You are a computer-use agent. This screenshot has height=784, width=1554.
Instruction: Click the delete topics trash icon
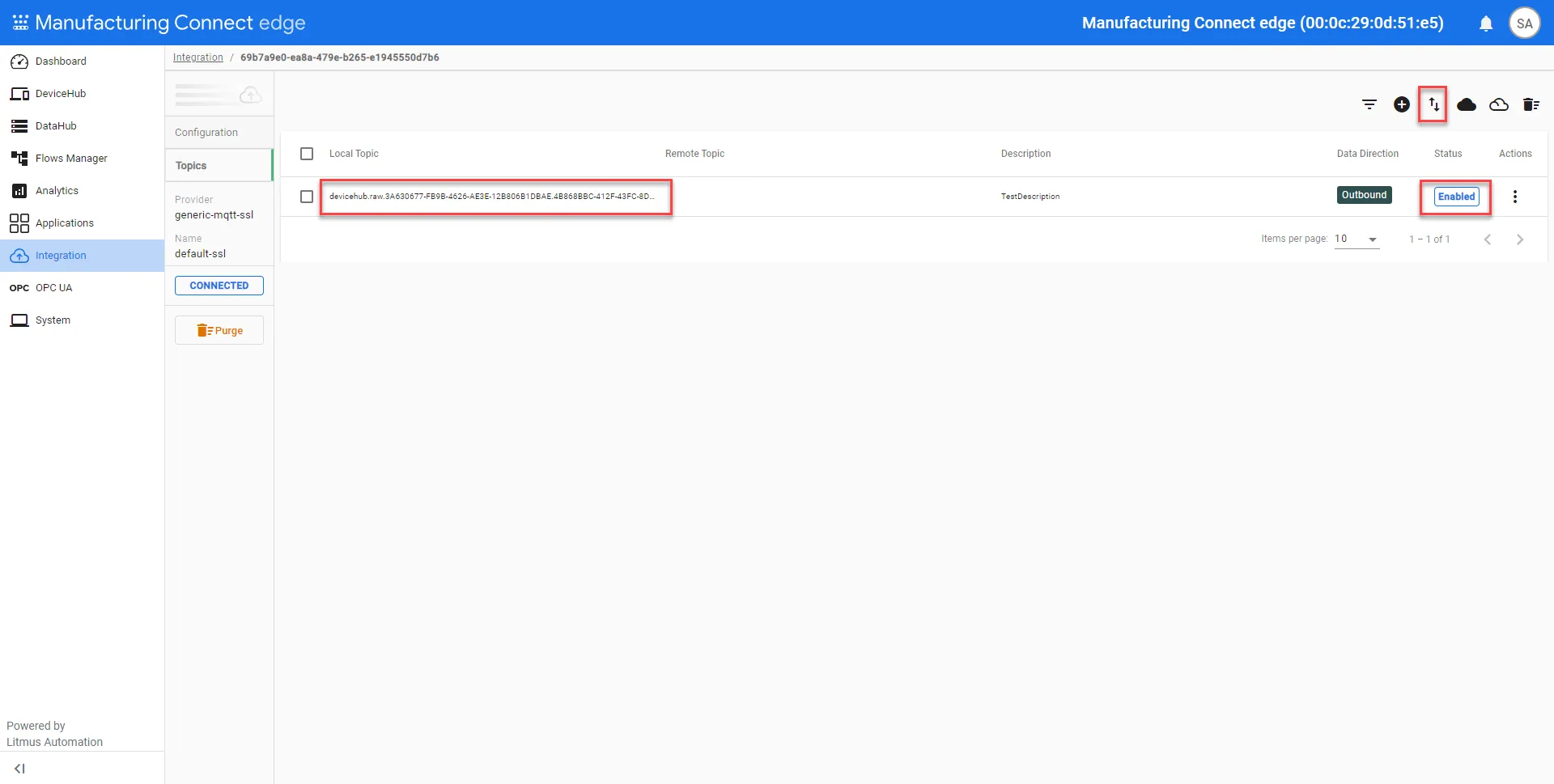pyautogui.click(x=1531, y=104)
